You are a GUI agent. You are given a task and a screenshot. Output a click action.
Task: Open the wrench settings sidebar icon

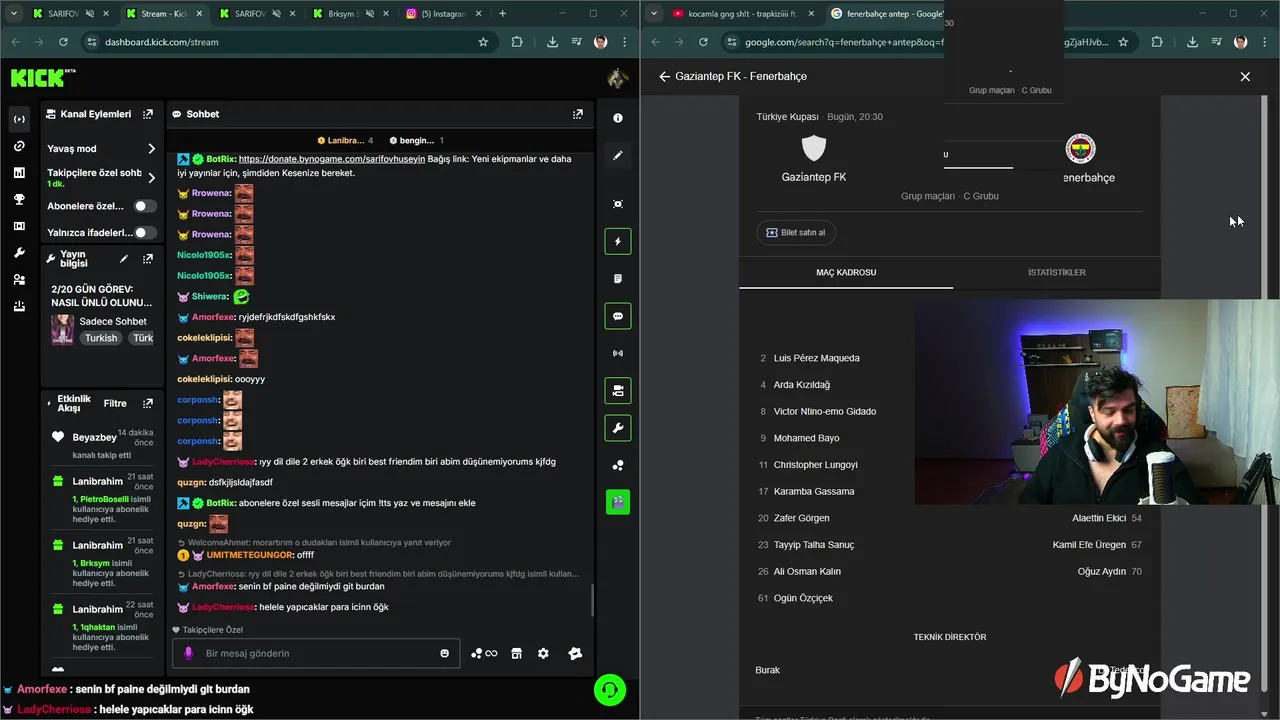(19, 253)
